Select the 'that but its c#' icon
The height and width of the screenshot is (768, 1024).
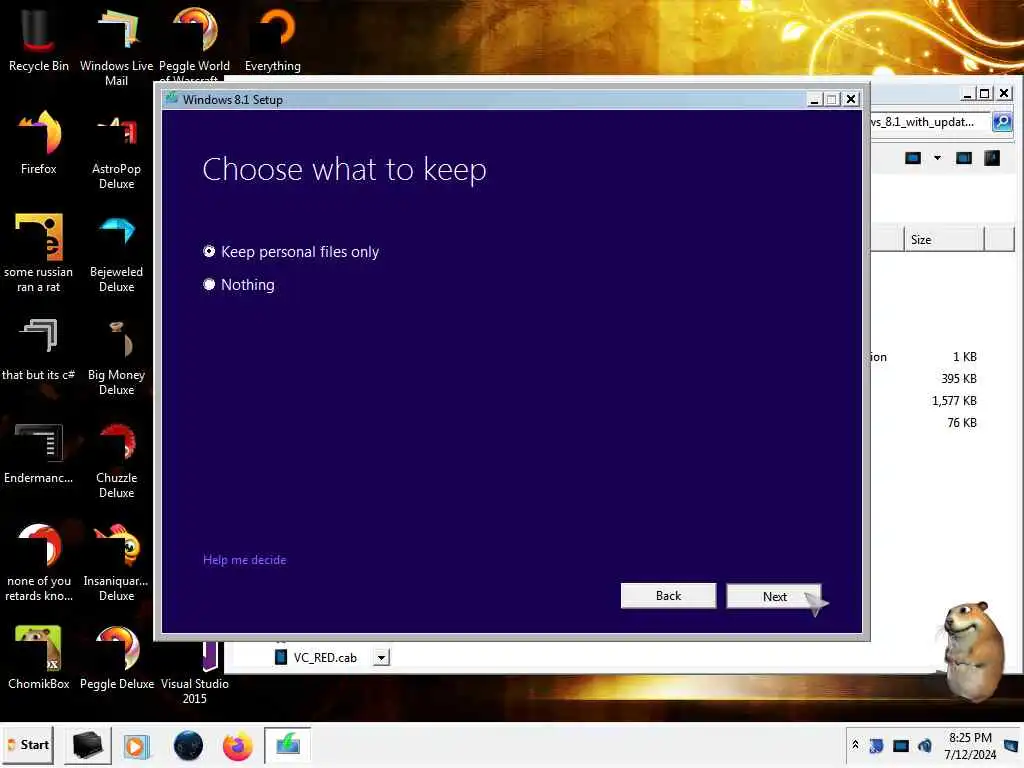click(x=39, y=349)
